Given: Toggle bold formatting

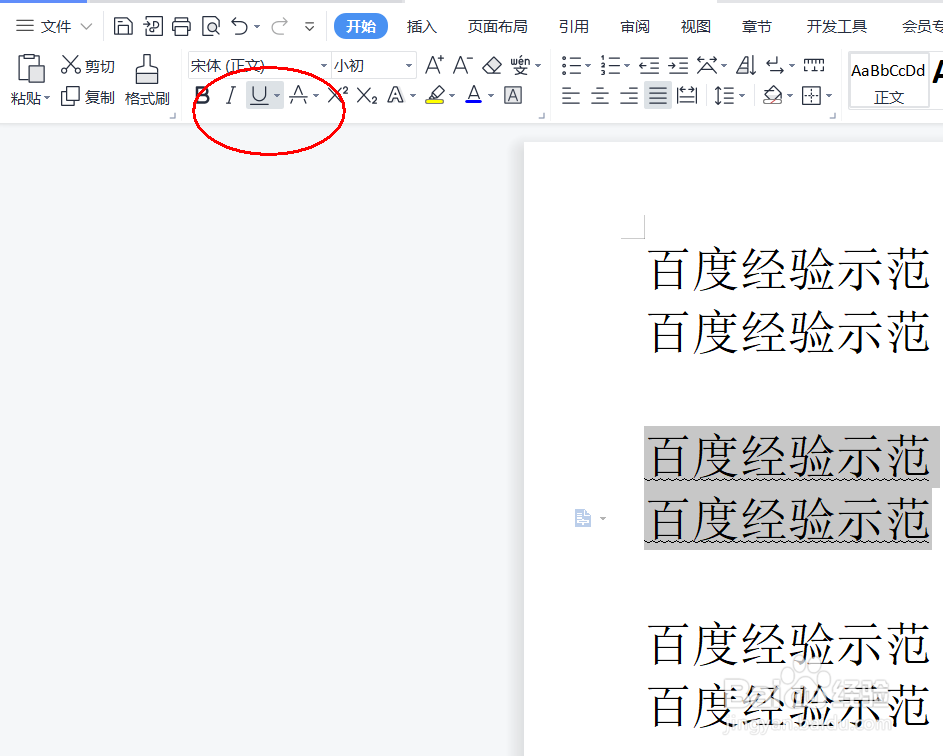Looking at the screenshot, I should pyautogui.click(x=202, y=95).
